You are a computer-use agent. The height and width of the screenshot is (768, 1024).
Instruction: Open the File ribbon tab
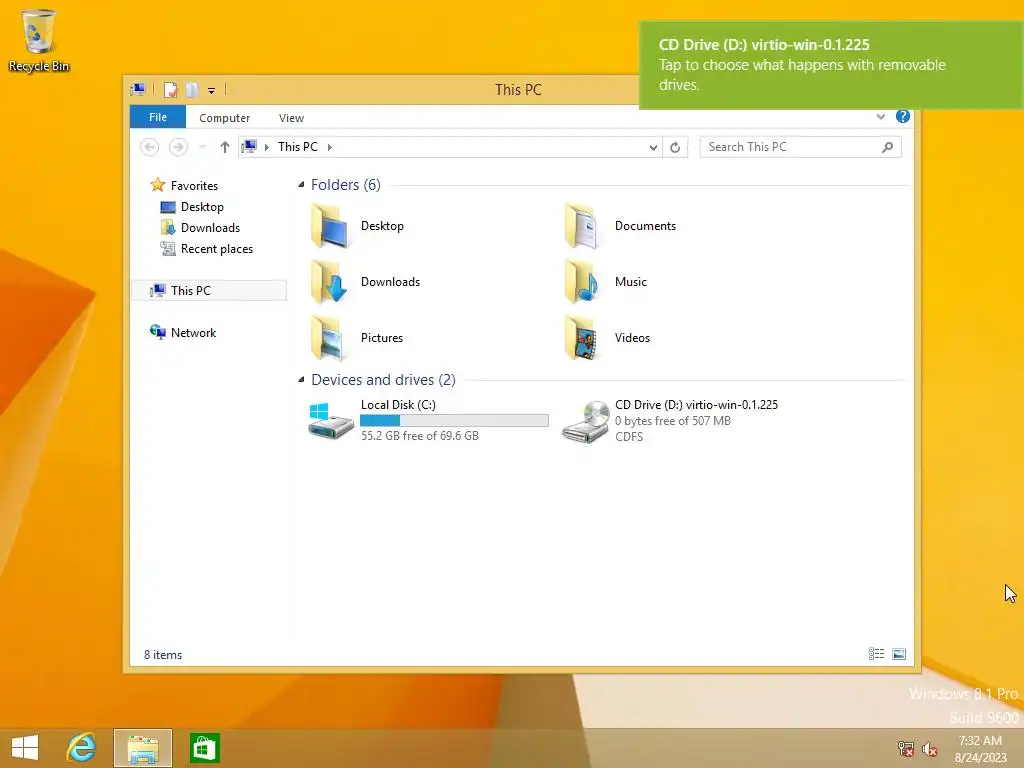(x=157, y=117)
